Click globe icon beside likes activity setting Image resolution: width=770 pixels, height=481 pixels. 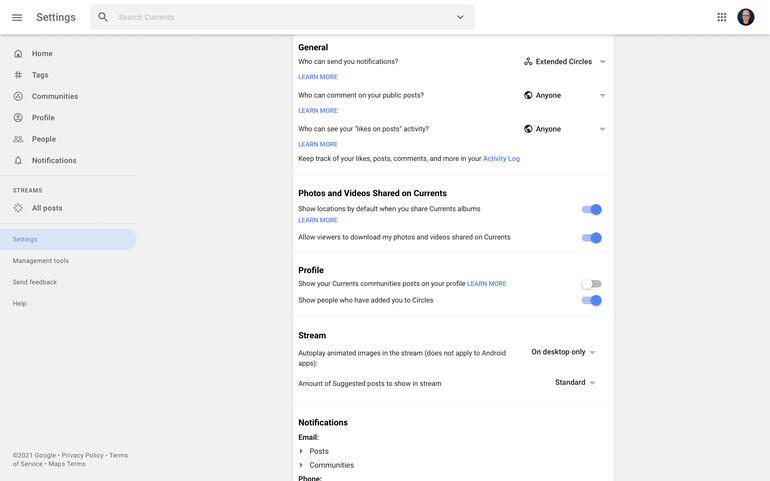click(x=528, y=129)
